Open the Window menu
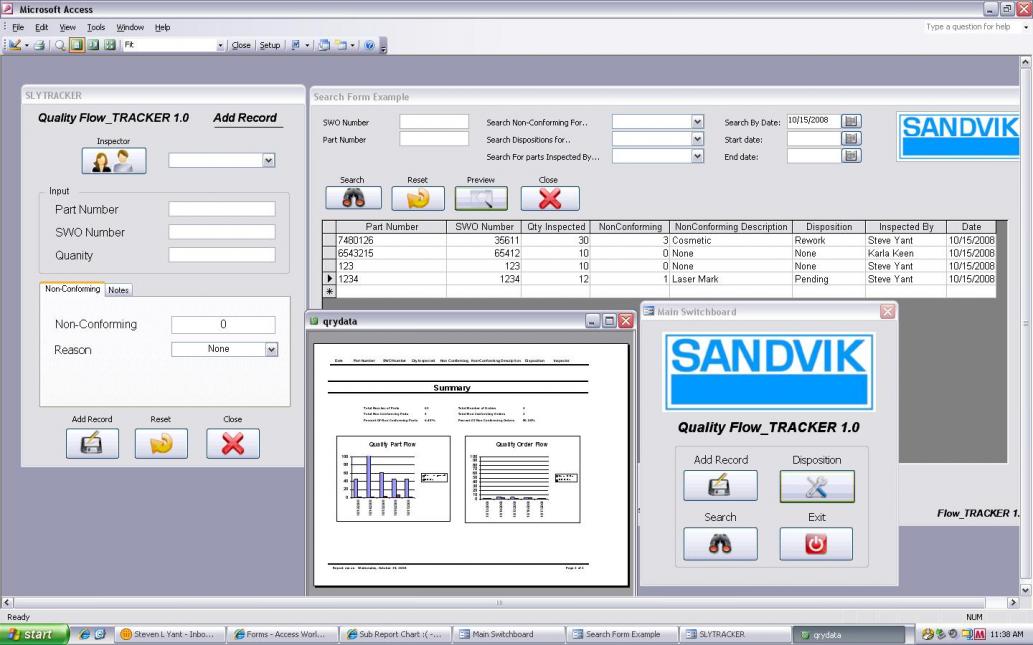The height and width of the screenshot is (645, 1033). pyautogui.click(x=130, y=27)
